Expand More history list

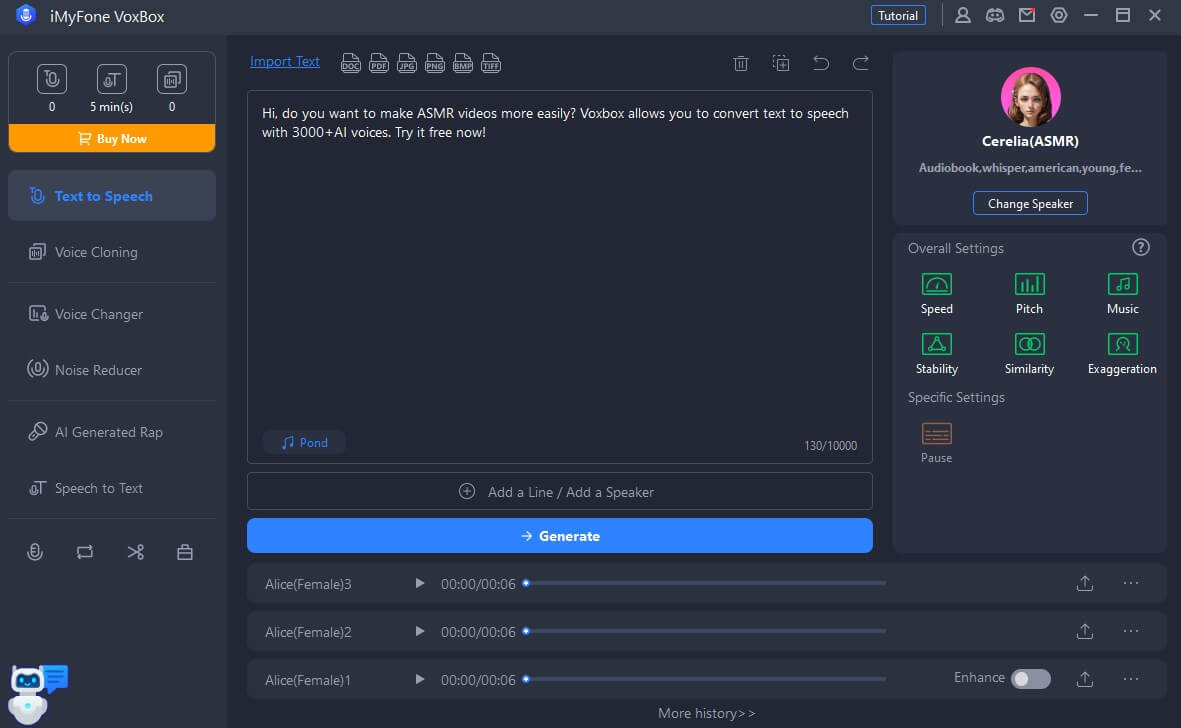pyautogui.click(x=706, y=713)
